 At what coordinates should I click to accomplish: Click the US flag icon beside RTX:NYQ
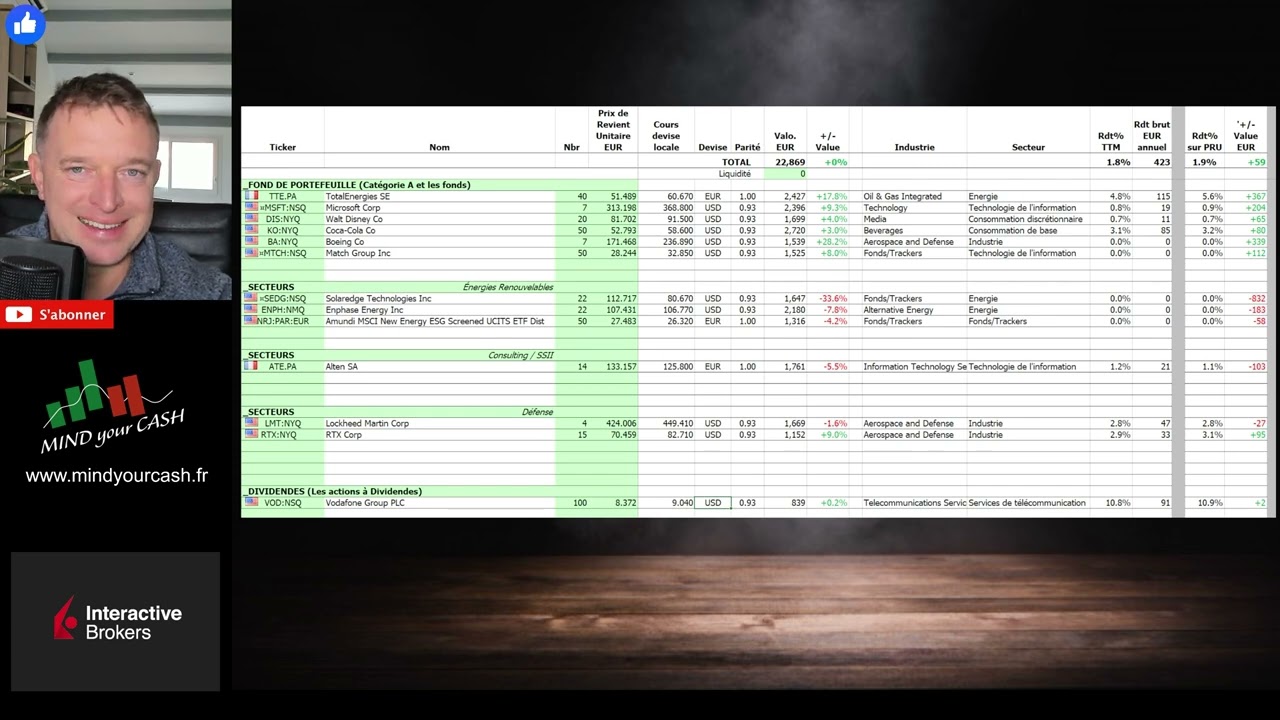[x=251, y=435]
